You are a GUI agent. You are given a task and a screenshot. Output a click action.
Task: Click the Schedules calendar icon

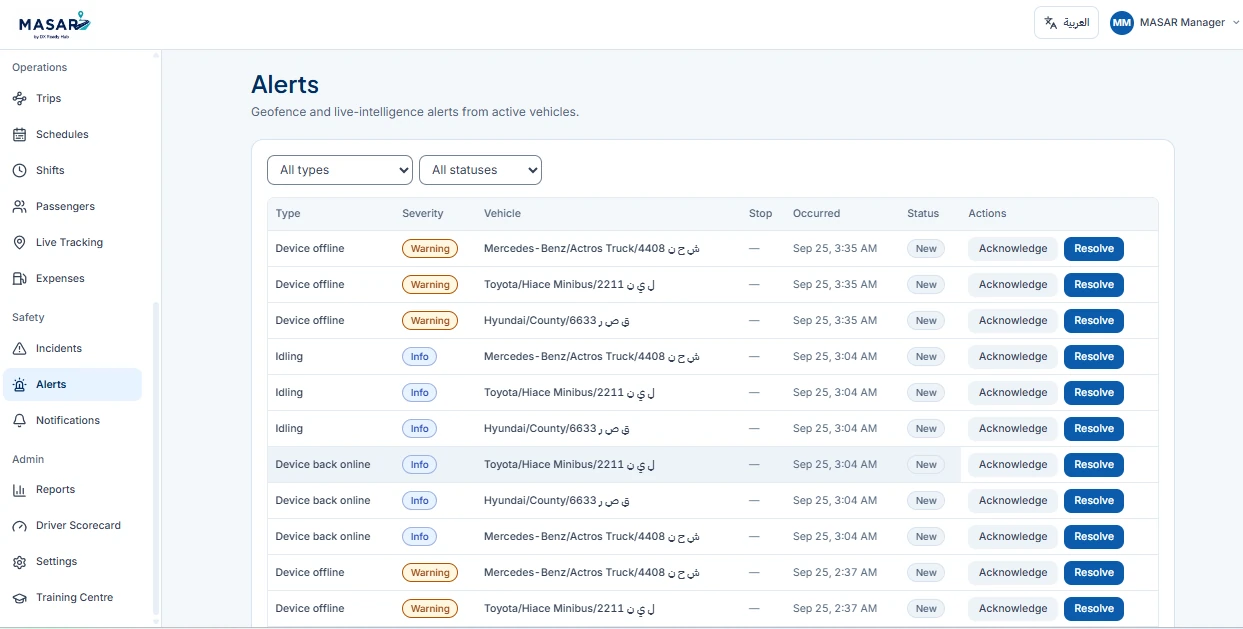(19, 134)
